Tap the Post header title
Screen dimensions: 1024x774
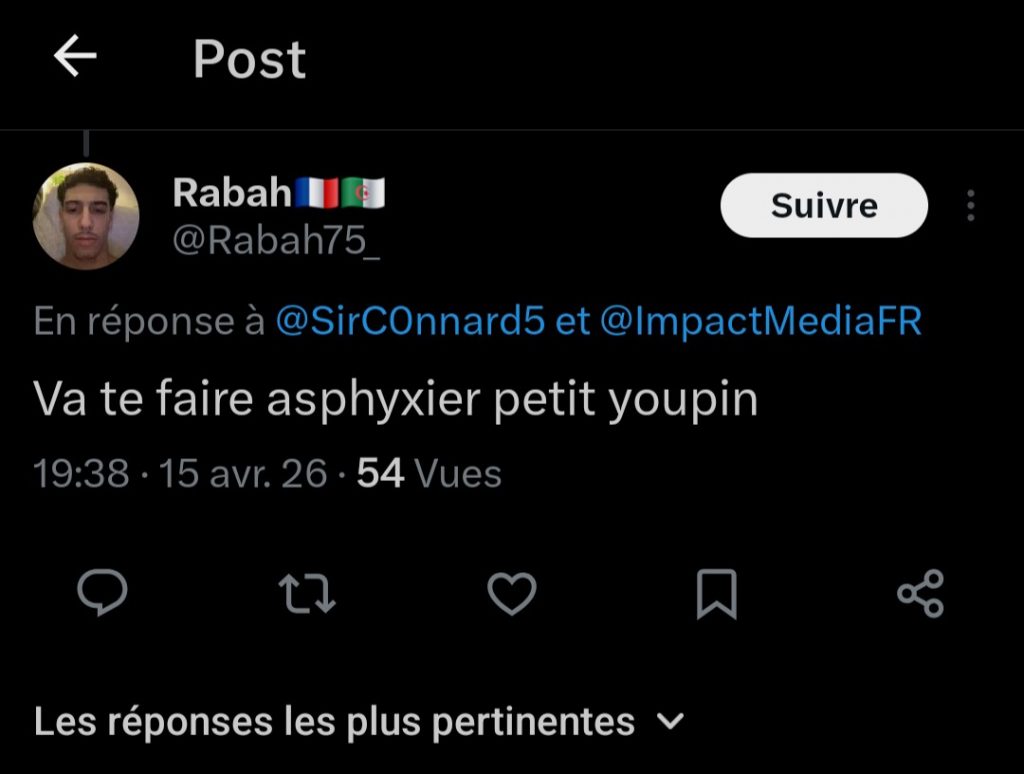pyautogui.click(x=249, y=59)
